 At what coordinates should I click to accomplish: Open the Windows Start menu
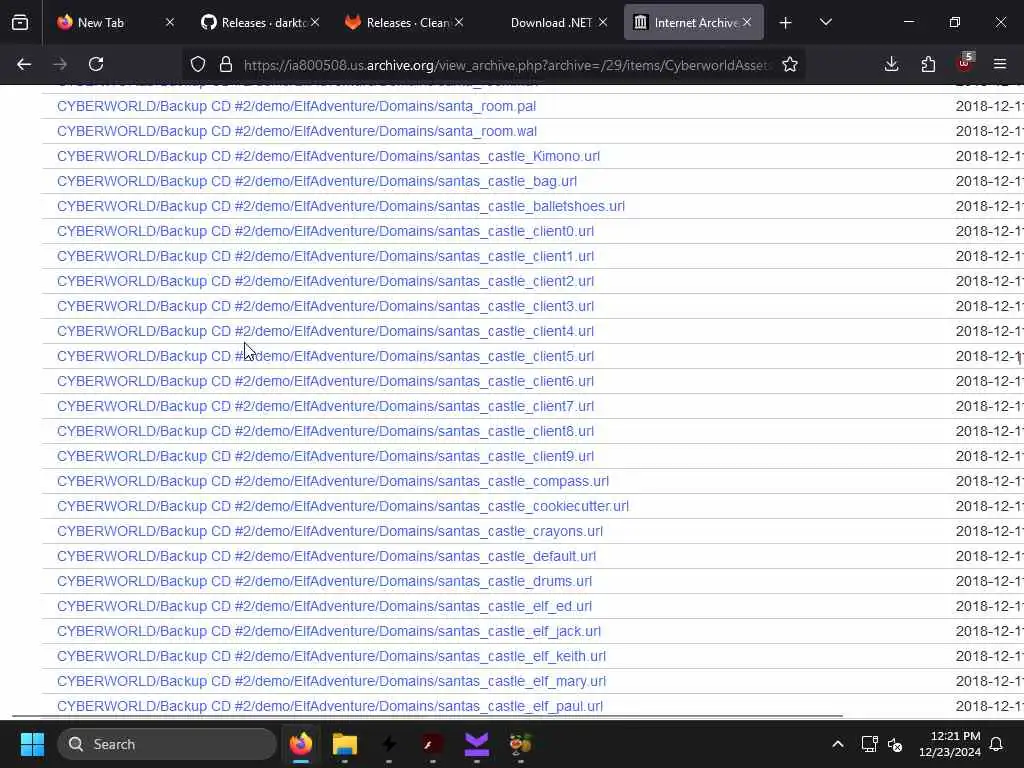pyautogui.click(x=32, y=744)
